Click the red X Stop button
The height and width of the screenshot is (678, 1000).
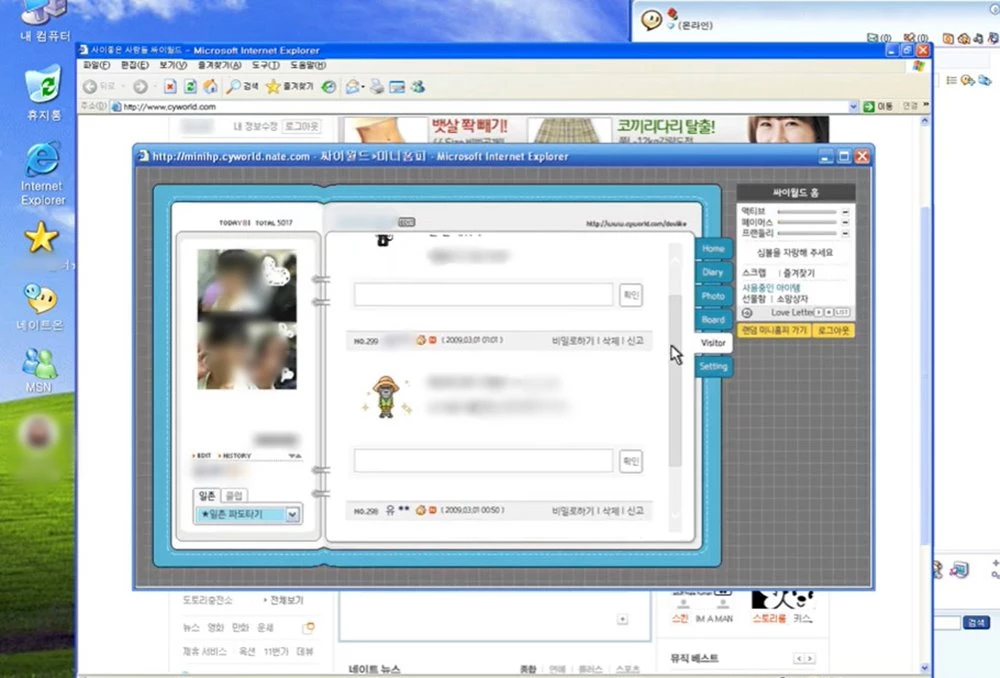(x=170, y=87)
